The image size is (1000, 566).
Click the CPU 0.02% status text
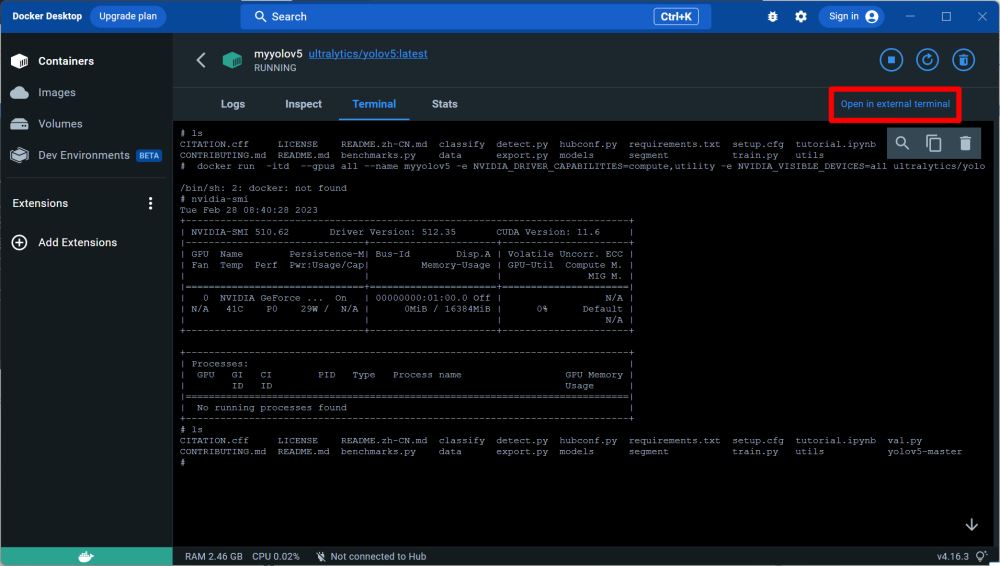click(x=276, y=556)
